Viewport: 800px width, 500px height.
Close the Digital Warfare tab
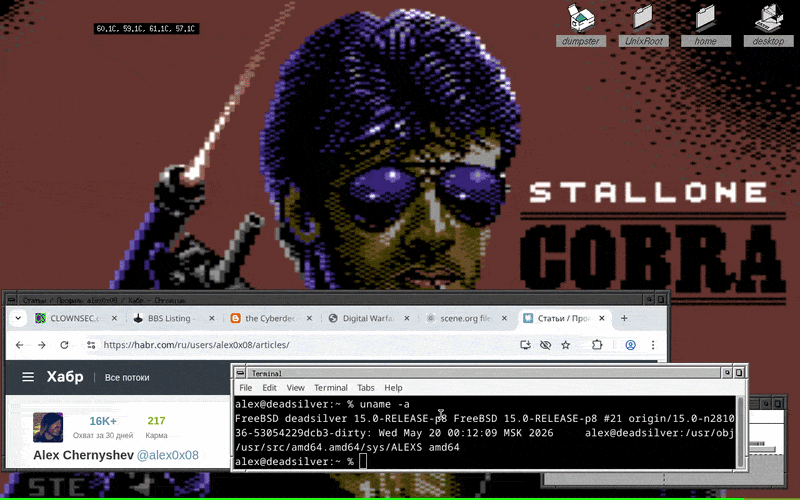click(407, 318)
